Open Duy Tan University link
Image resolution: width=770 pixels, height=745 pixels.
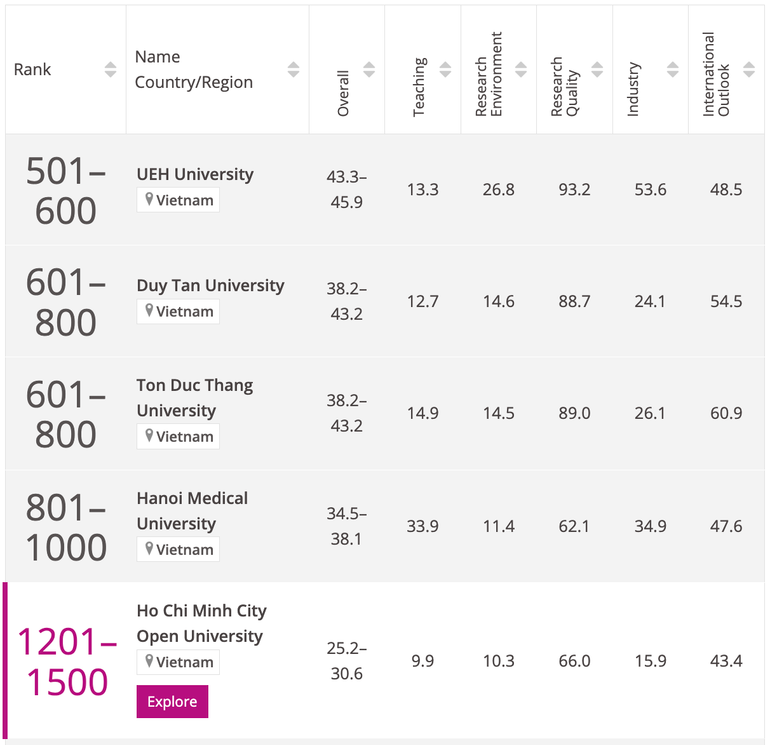tap(210, 285)
